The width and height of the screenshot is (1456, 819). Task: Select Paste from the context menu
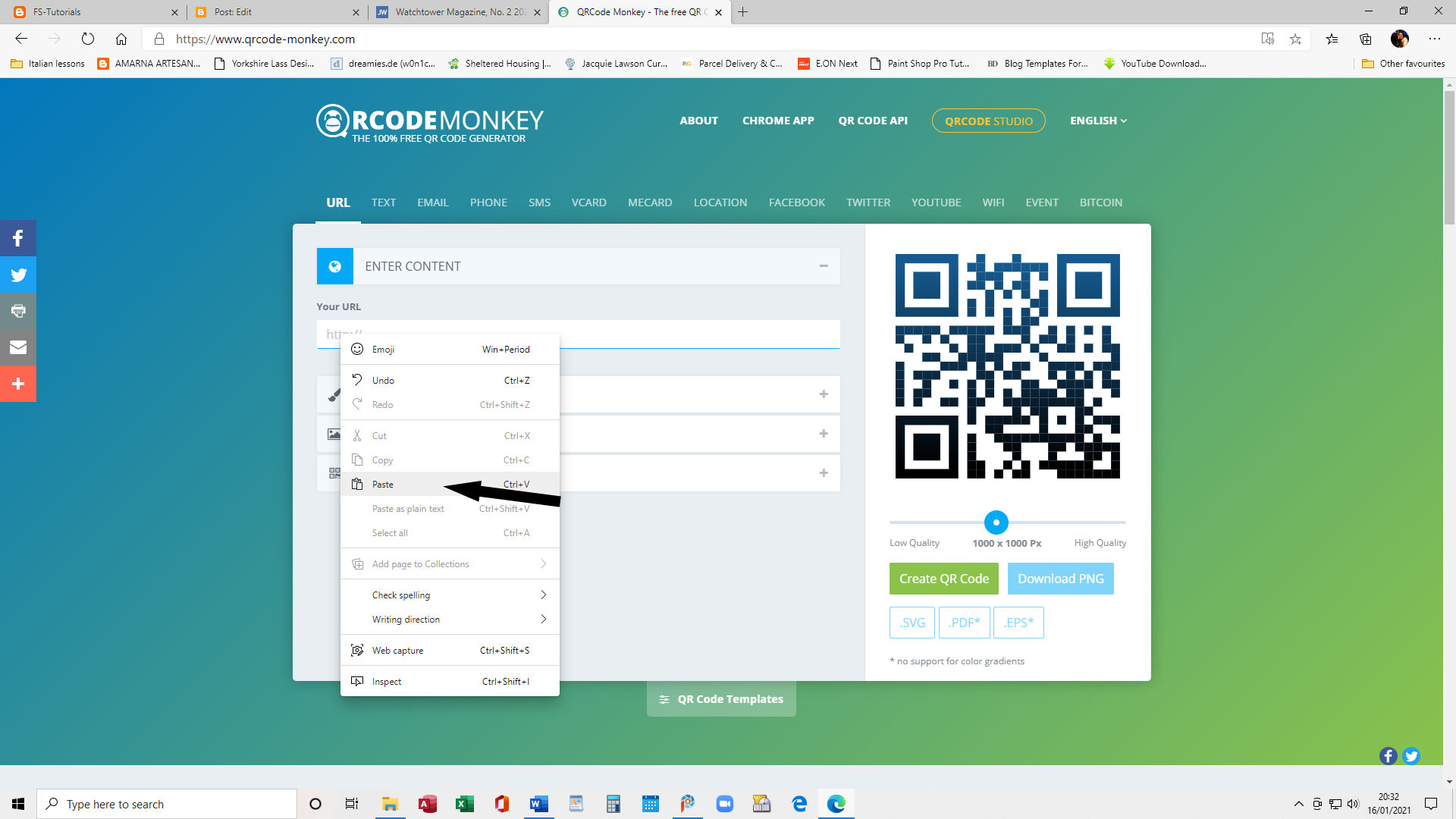pyautogui.click(x=382, y=484)
